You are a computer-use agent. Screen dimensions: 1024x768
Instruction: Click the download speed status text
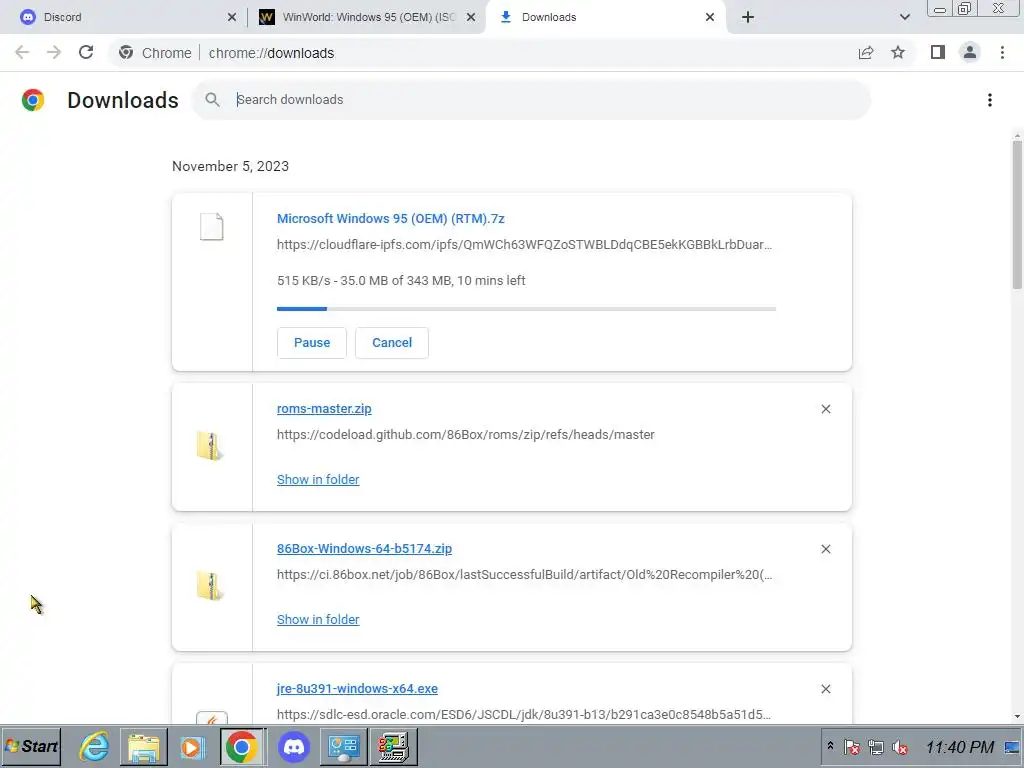coord(401,281)
